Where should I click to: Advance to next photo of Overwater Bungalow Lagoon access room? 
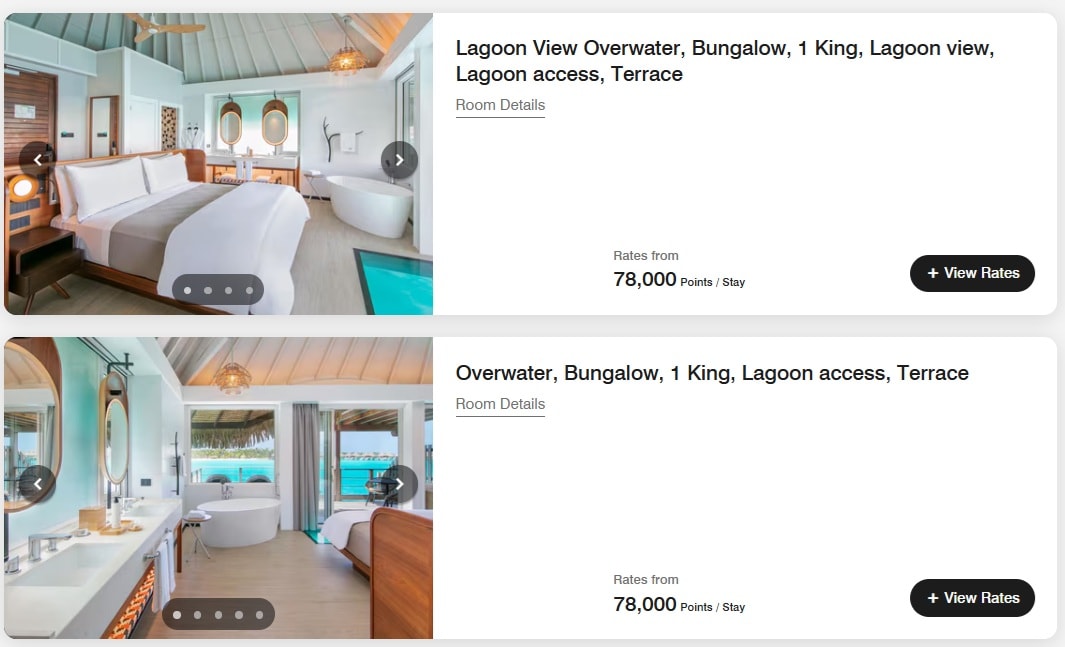coord(399,484)
